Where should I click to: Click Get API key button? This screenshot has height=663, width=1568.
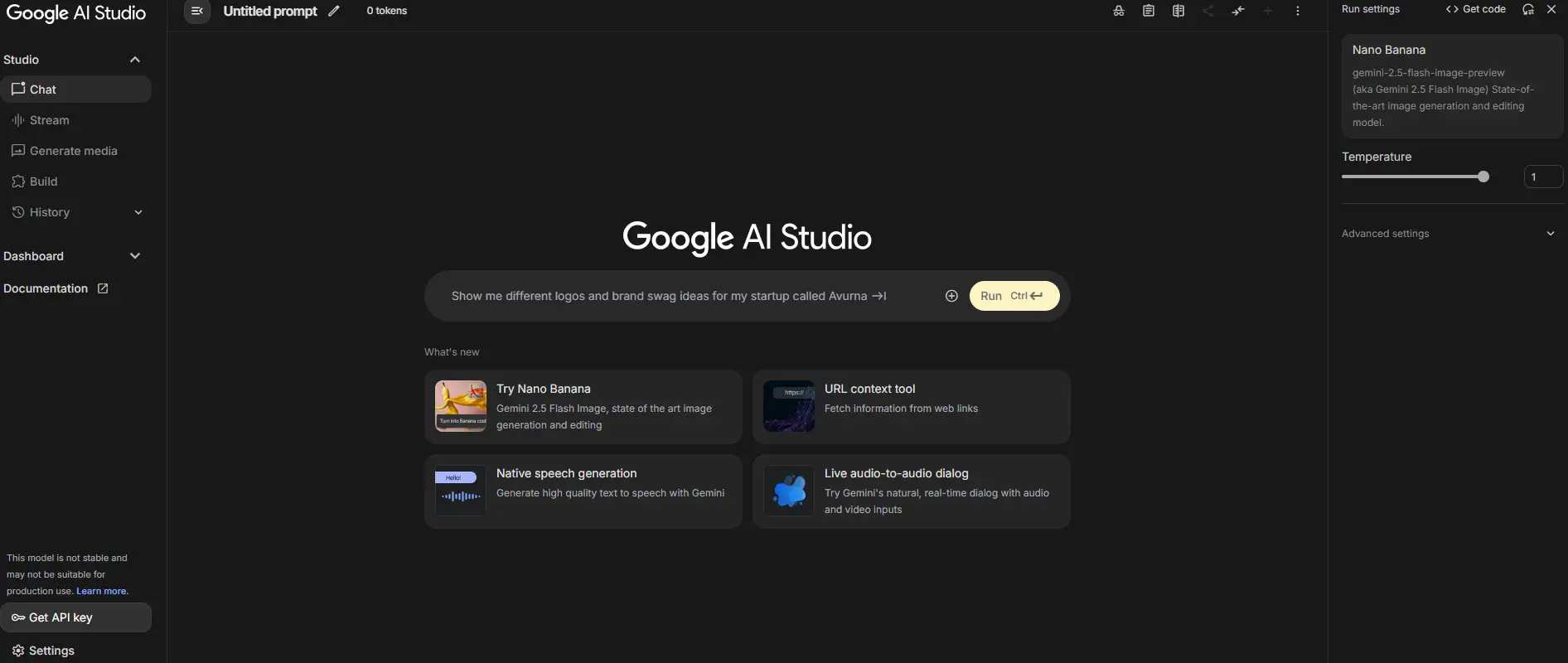click(76, 617)
